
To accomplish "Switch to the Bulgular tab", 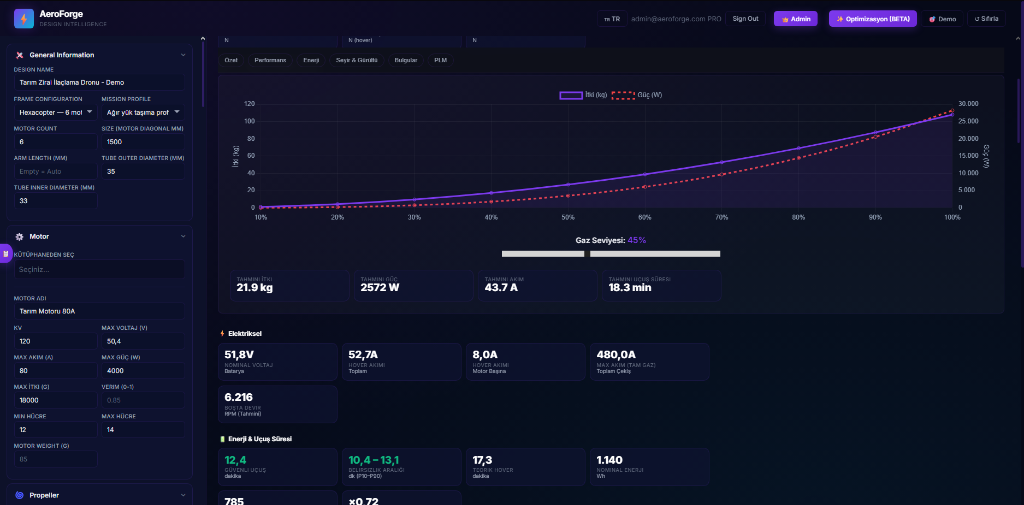I will point(406,60).
